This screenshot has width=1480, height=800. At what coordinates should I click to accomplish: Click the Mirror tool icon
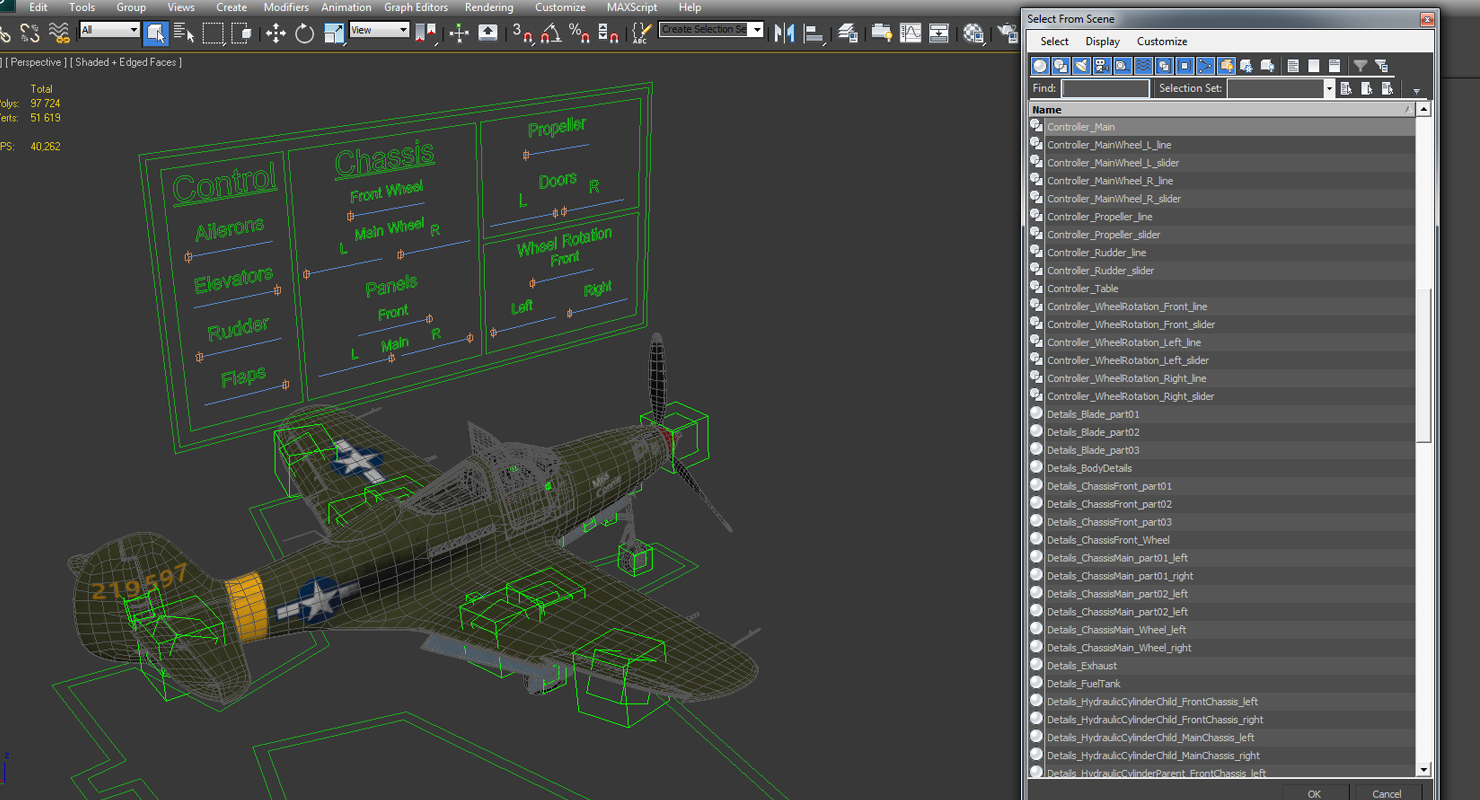coord(784,32)
